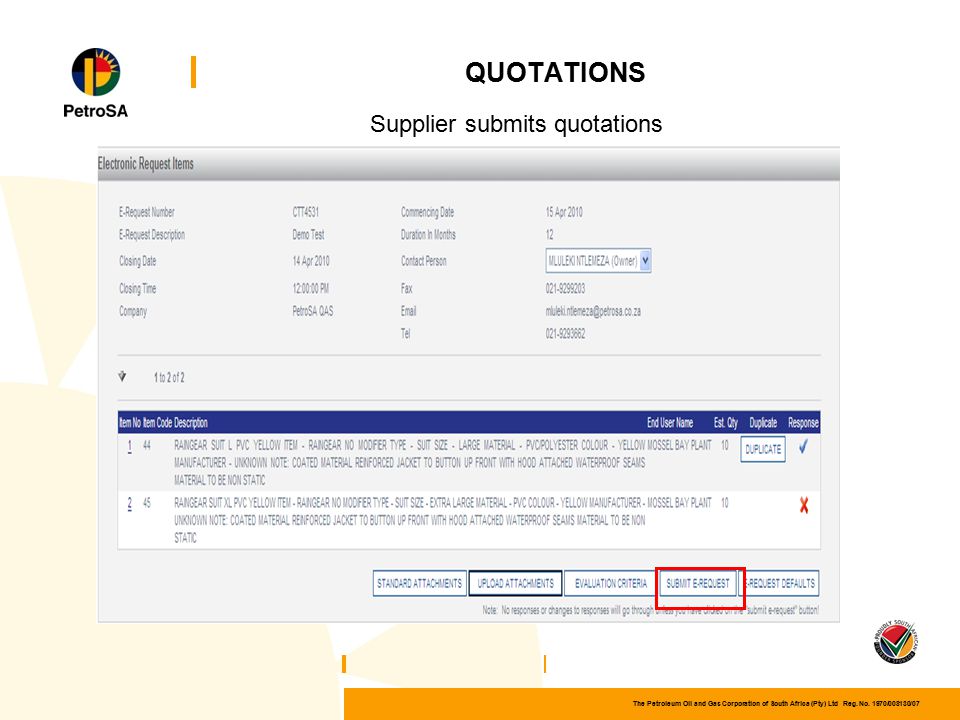
Task: Click the Evaluation Criteria button
Action: (610, 583)
